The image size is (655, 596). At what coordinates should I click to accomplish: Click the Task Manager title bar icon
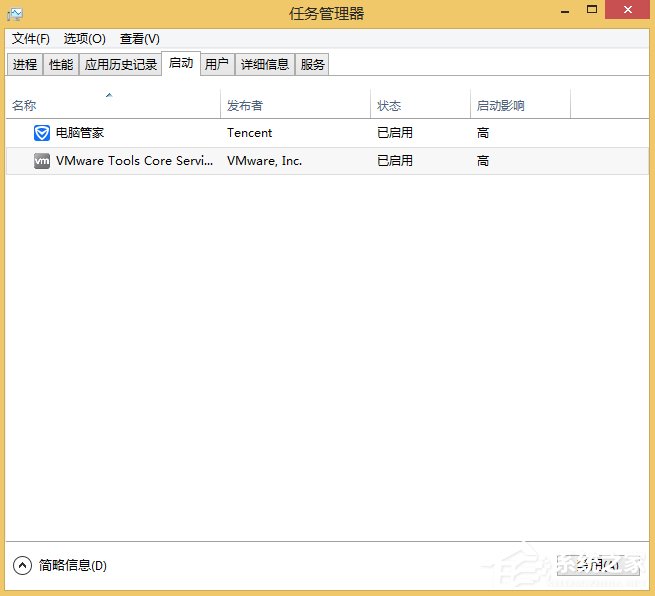14,13
